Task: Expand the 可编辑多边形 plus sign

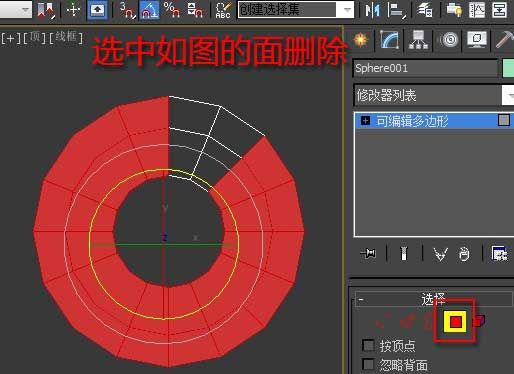Action: 365,120
